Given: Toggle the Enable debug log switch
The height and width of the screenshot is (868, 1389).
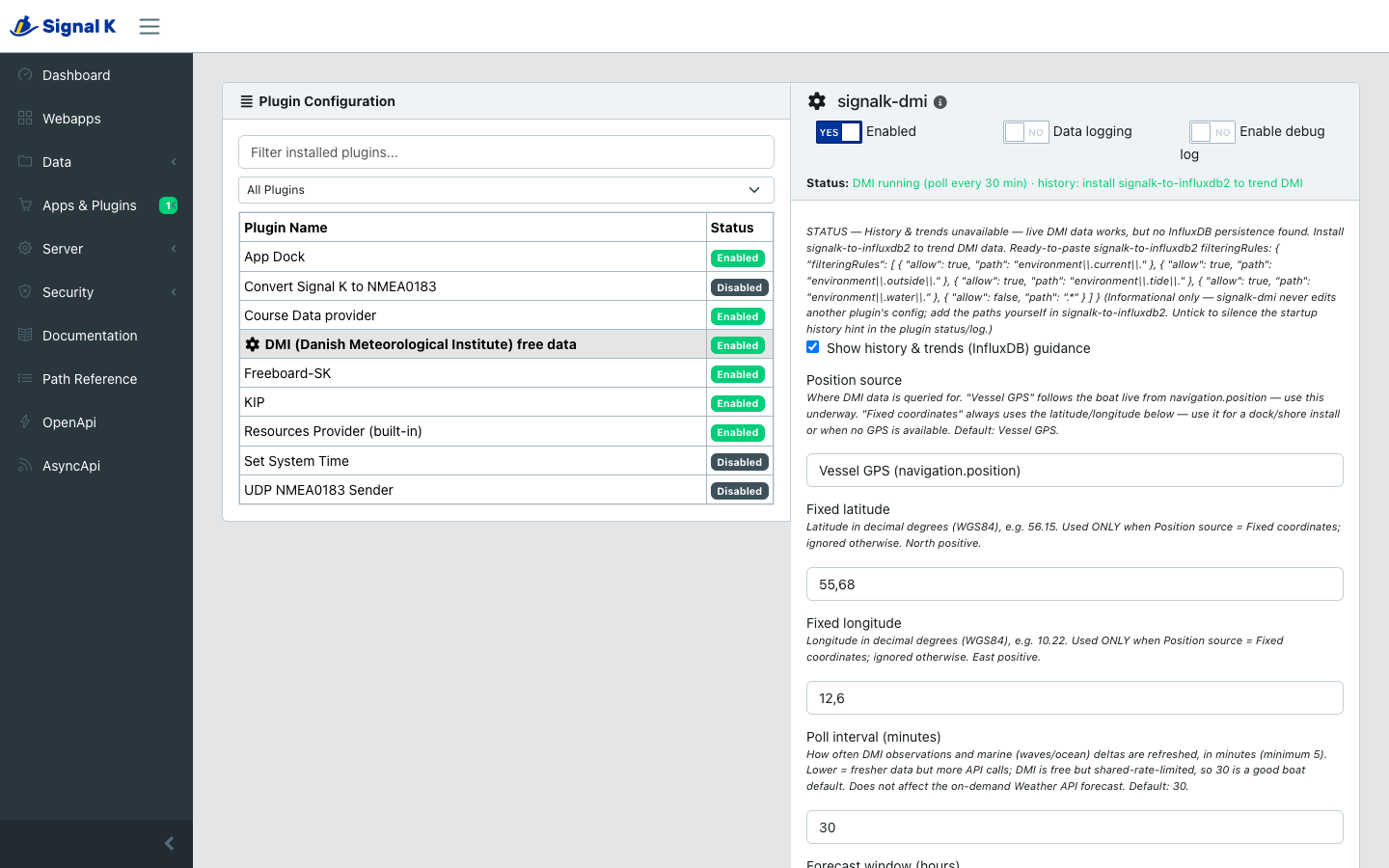Looking at the screenshot, I should point(1212,132).
